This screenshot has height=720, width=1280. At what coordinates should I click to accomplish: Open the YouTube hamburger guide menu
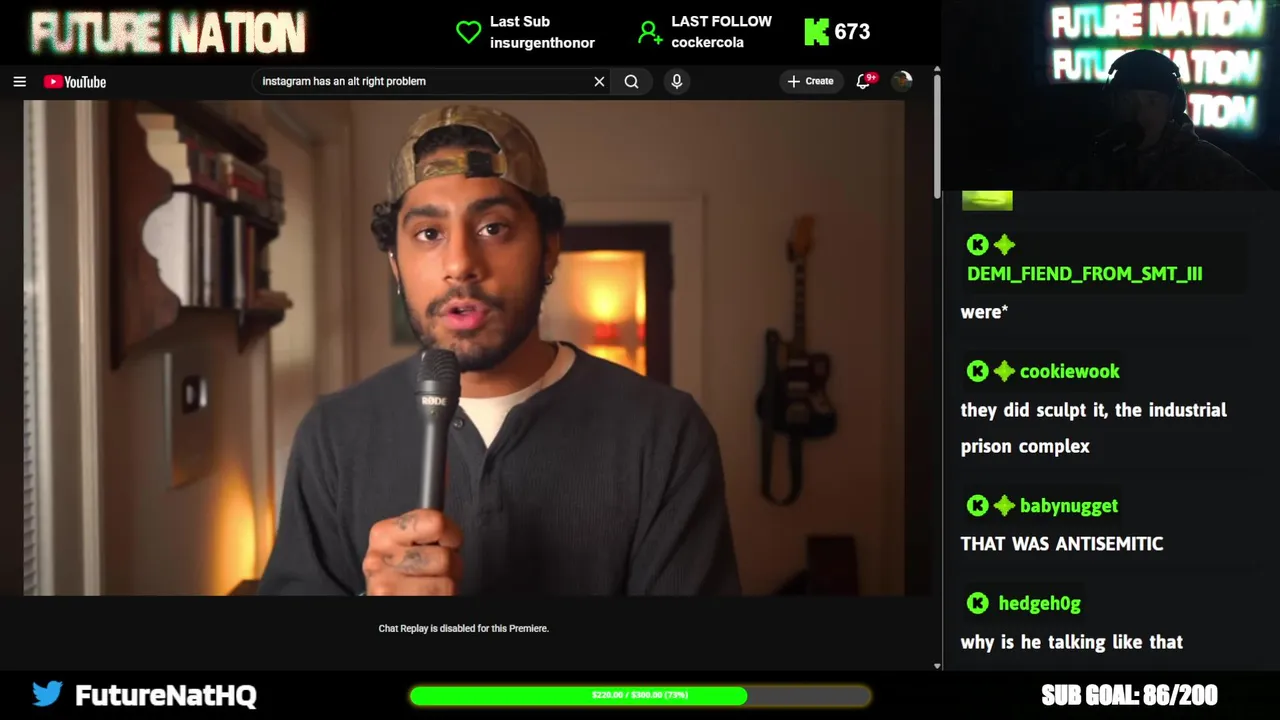pyautogui.click(x=19, y=82)
